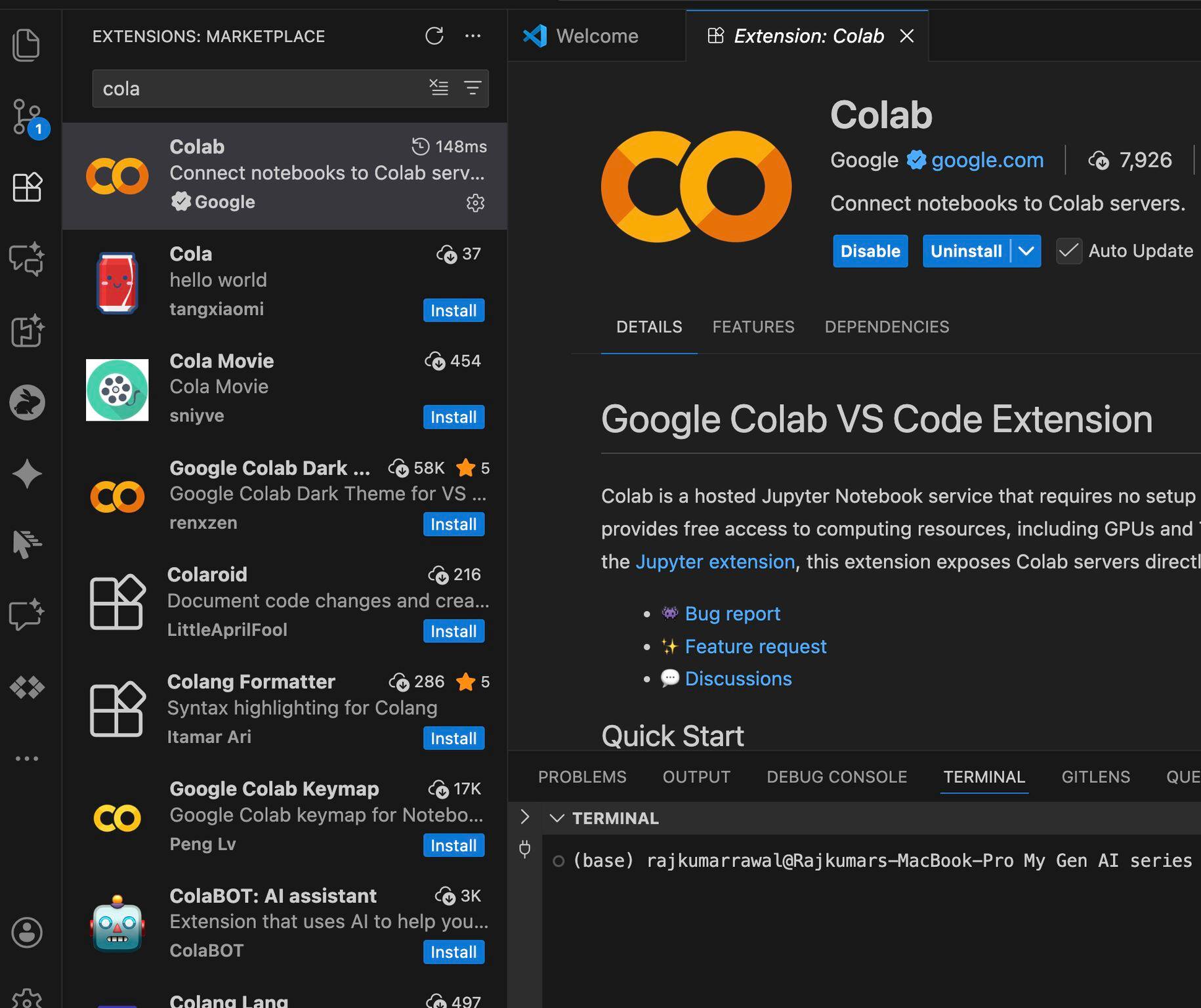Uninstall the Colab extension
Image resolution: width=1201 pixels, height=1008 pixels.
pos(966,251)
